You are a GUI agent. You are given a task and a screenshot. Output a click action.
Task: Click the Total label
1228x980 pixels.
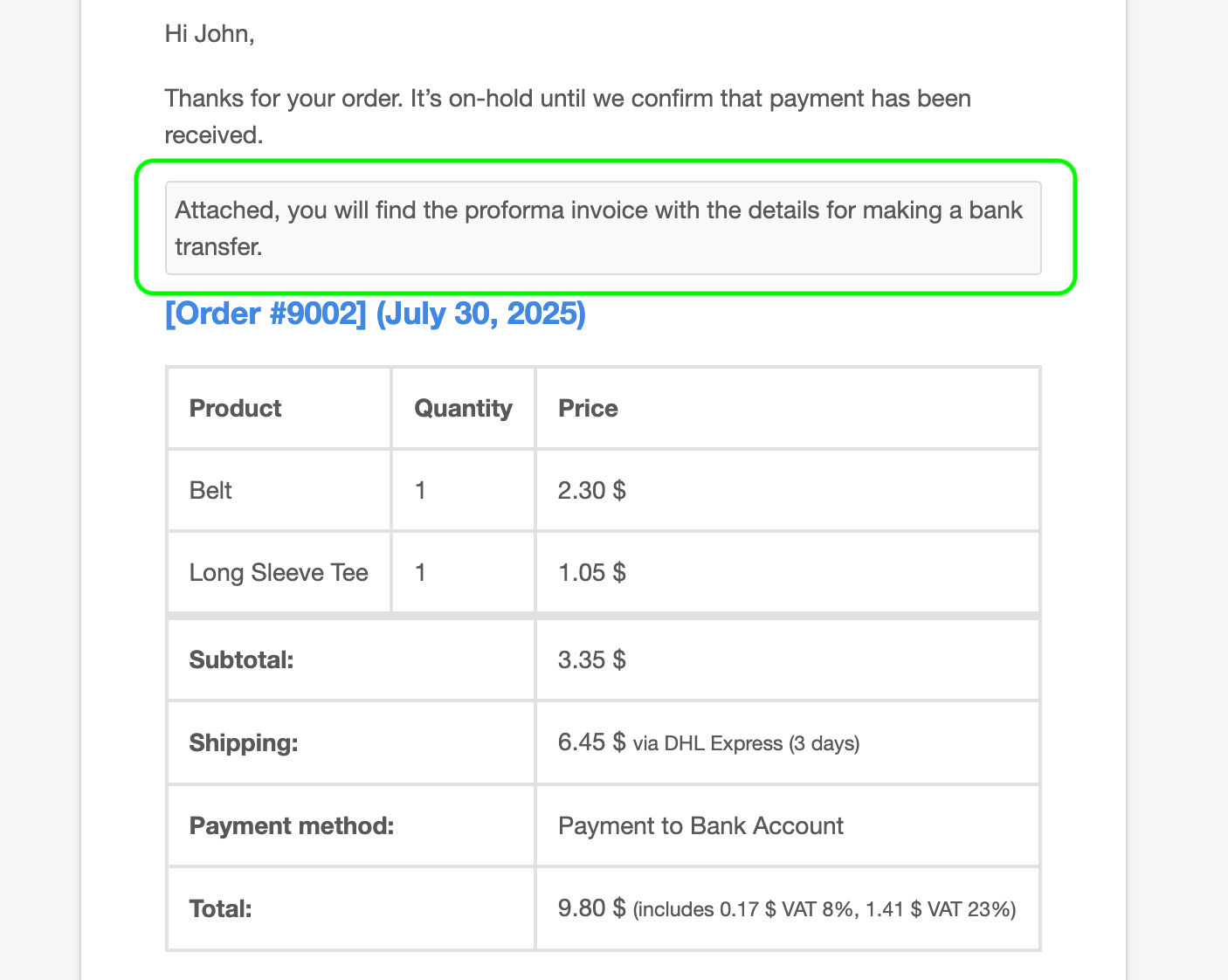(220, 908)
